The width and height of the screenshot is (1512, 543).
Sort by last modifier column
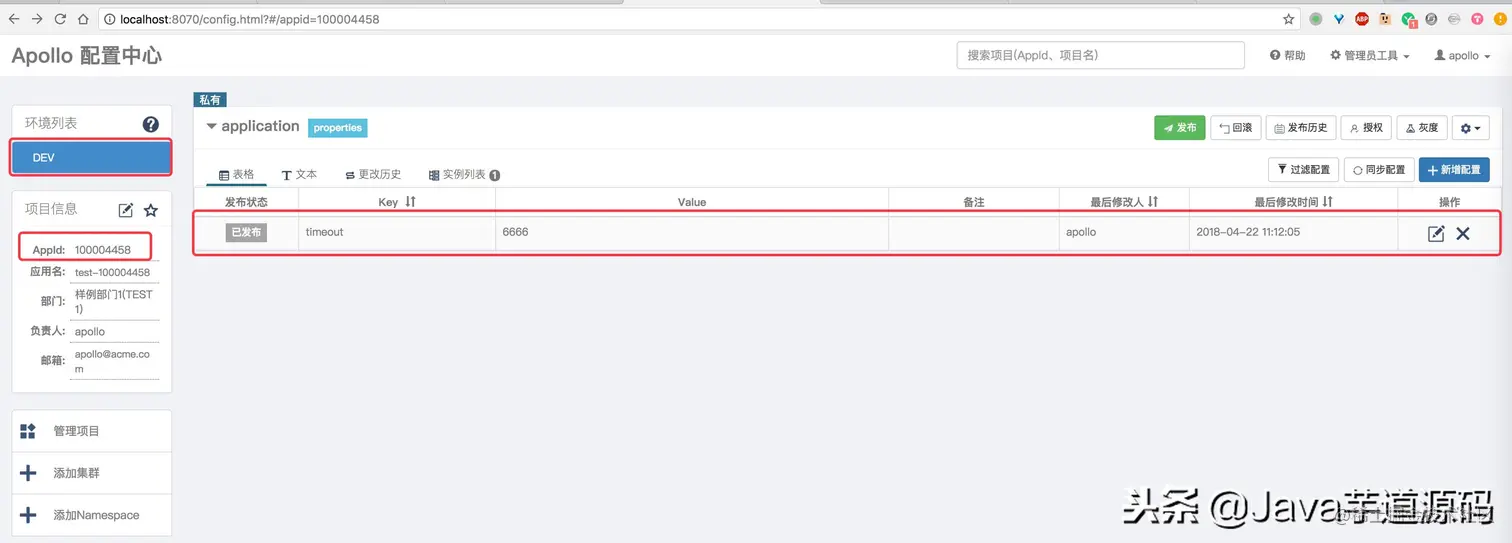tap(1153, 202)
